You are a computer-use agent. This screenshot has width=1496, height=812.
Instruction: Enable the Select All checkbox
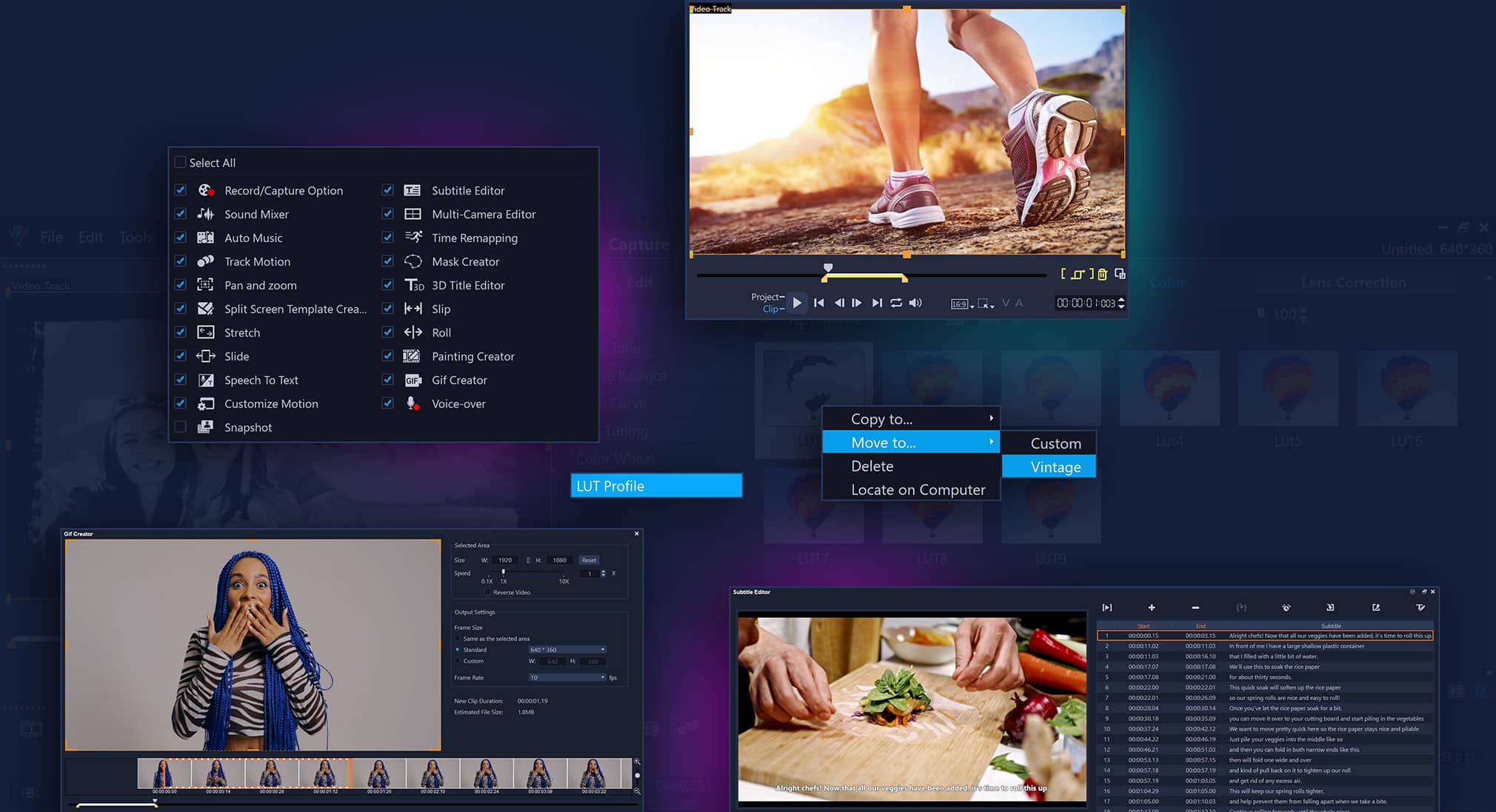point(179,162)
